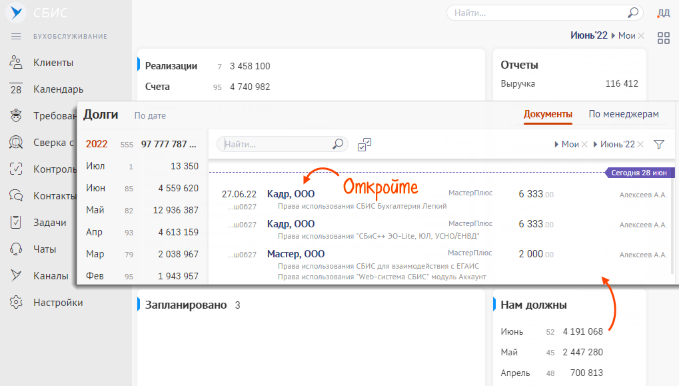
Task: Remove Июнь'22 filter in Долги panel
Action: pos(640,144)
